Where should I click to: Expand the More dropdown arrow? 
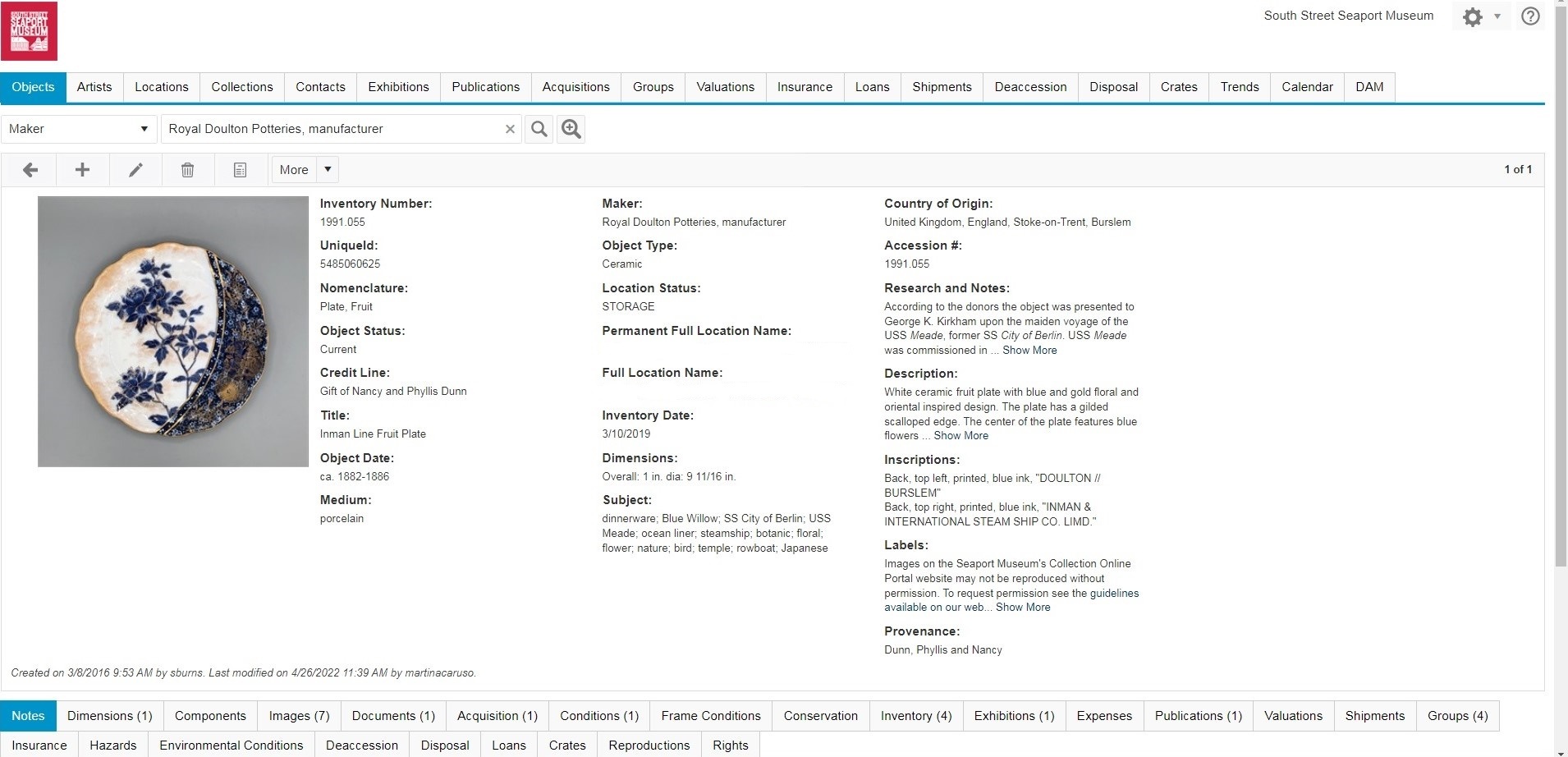click(328, 170)
